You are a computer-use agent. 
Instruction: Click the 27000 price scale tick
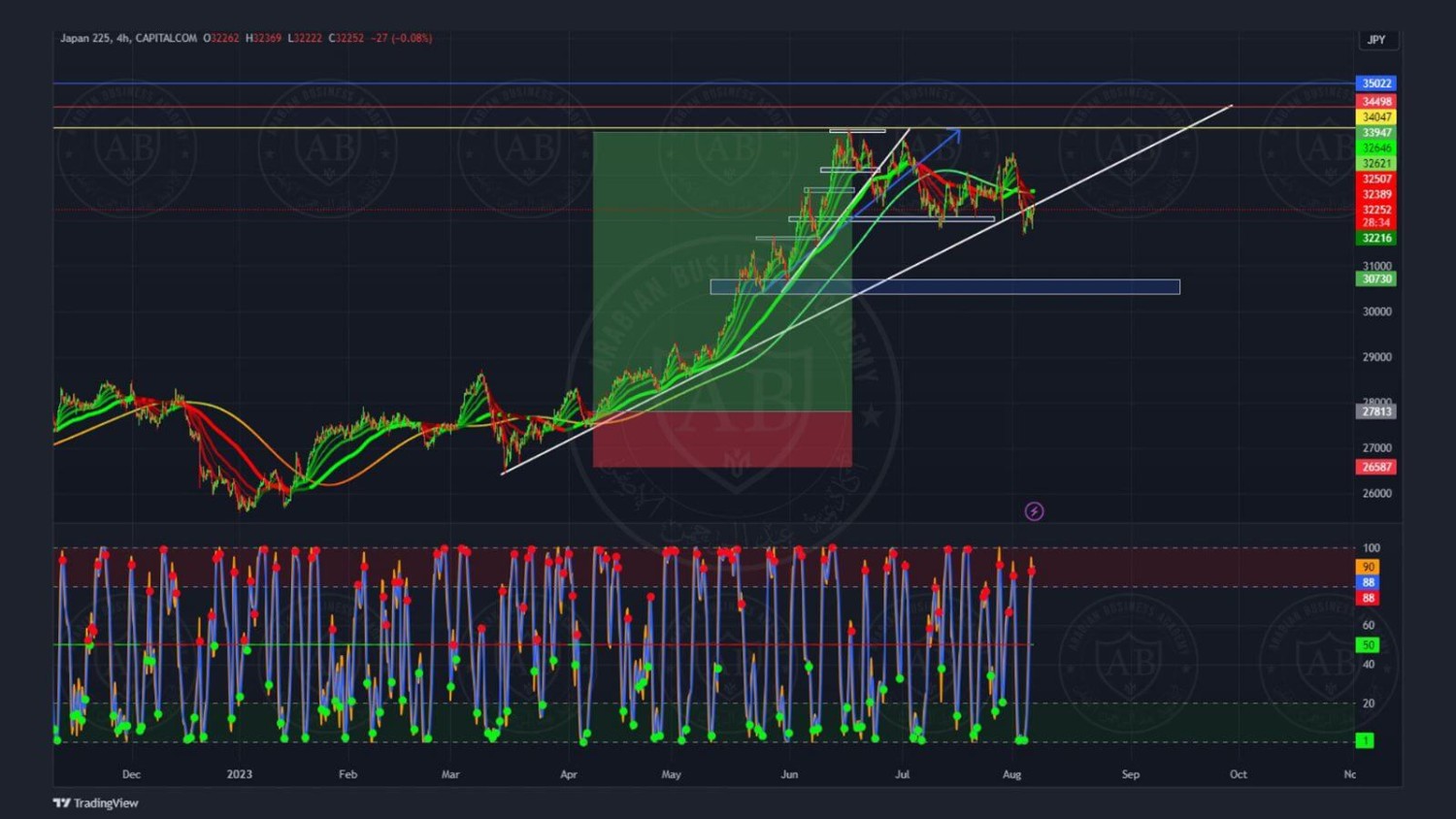[1376, 447]
